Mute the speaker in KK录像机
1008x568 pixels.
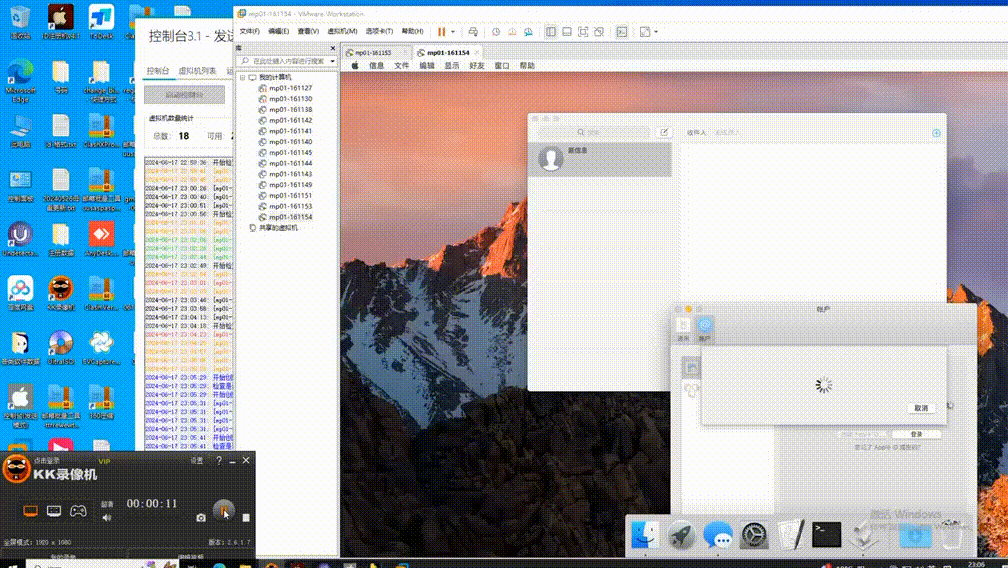click(107, 517)
